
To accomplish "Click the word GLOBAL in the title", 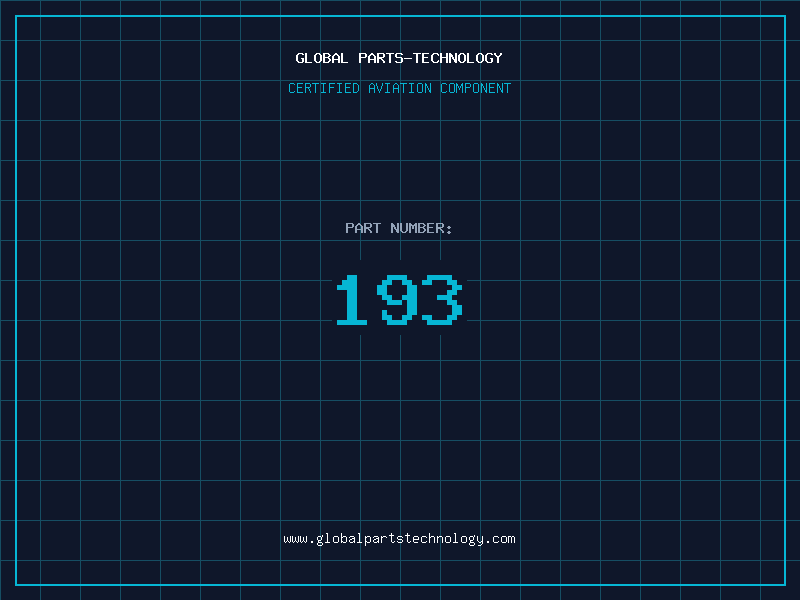I will click(x=321, y=59).
